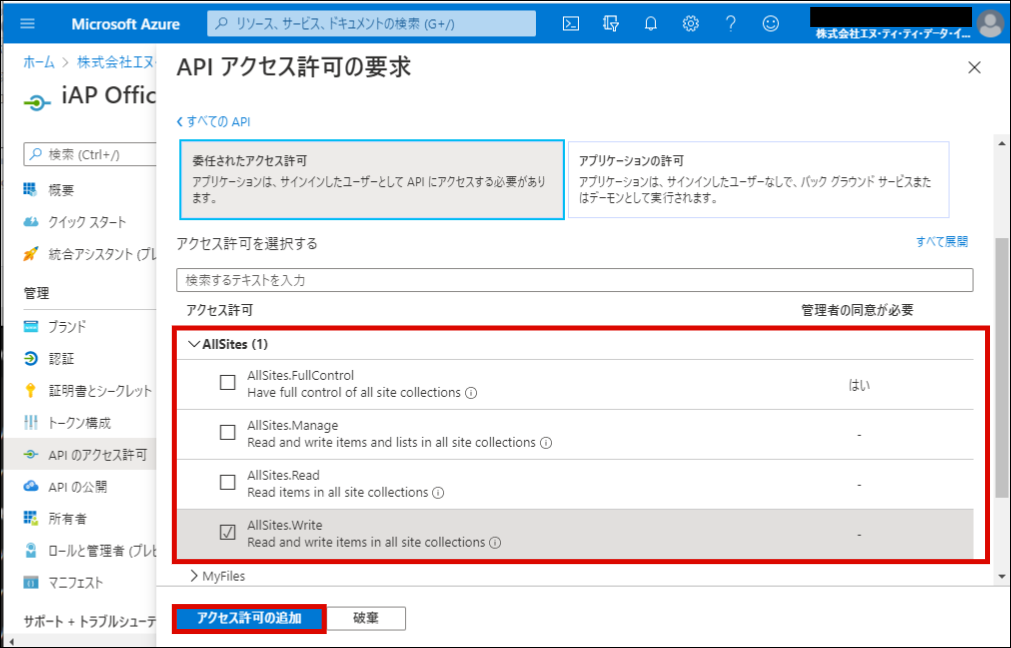Focus the top resource search box
This screenshot has height=648, width=1011.
pos(371,24)
